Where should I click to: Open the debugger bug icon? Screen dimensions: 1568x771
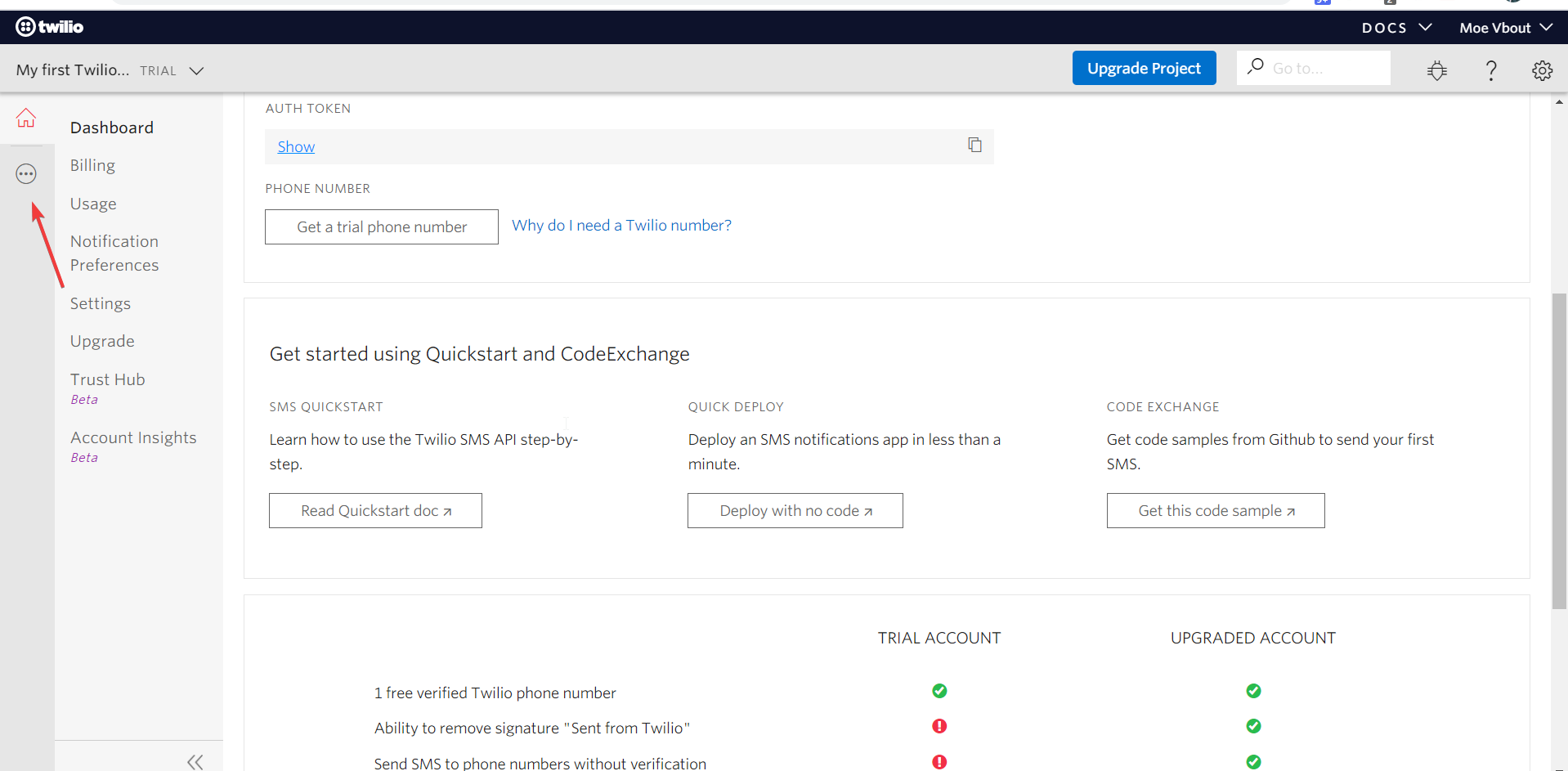pyautogui.click(x=1436, y=70)
